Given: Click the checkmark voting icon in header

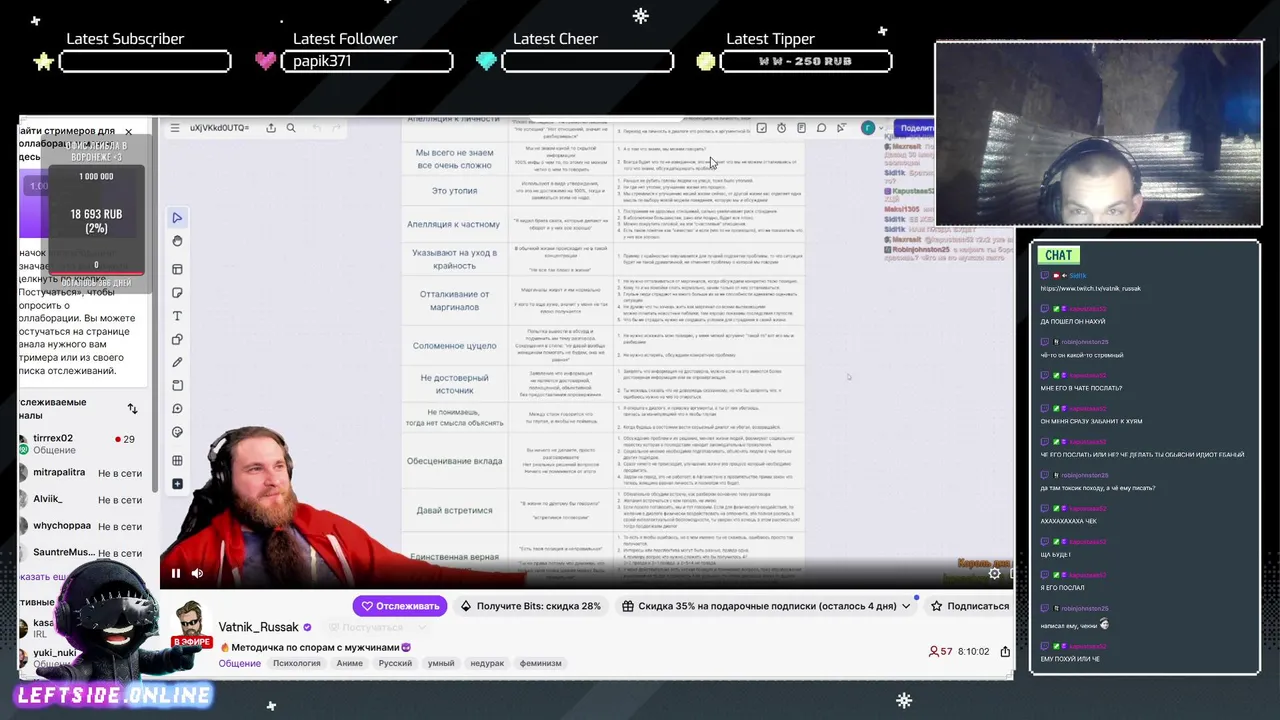Looking at the screenshot, I should tap(762, 128).
